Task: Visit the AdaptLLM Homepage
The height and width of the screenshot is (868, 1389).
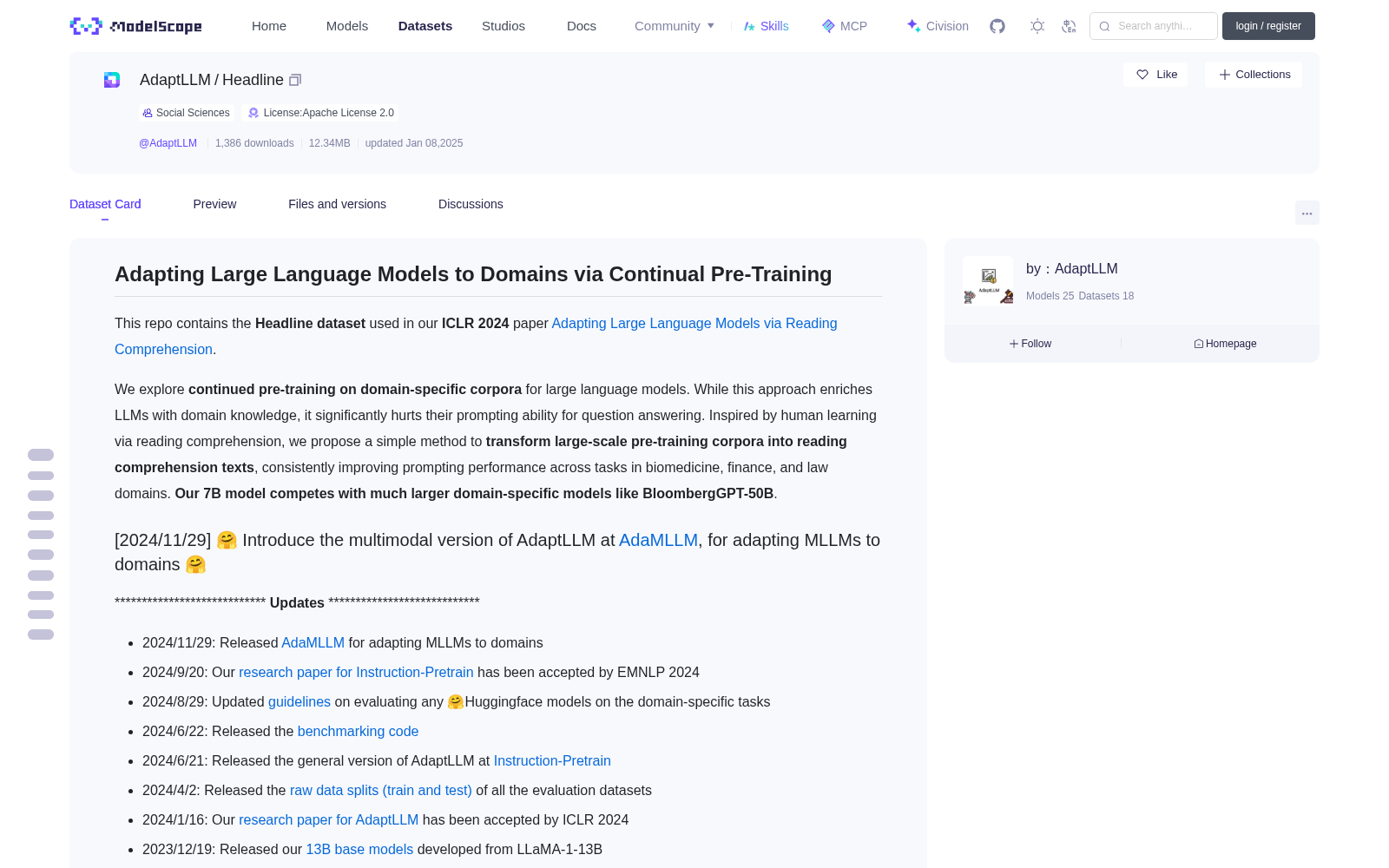Action: click(x=1225, y=344)
